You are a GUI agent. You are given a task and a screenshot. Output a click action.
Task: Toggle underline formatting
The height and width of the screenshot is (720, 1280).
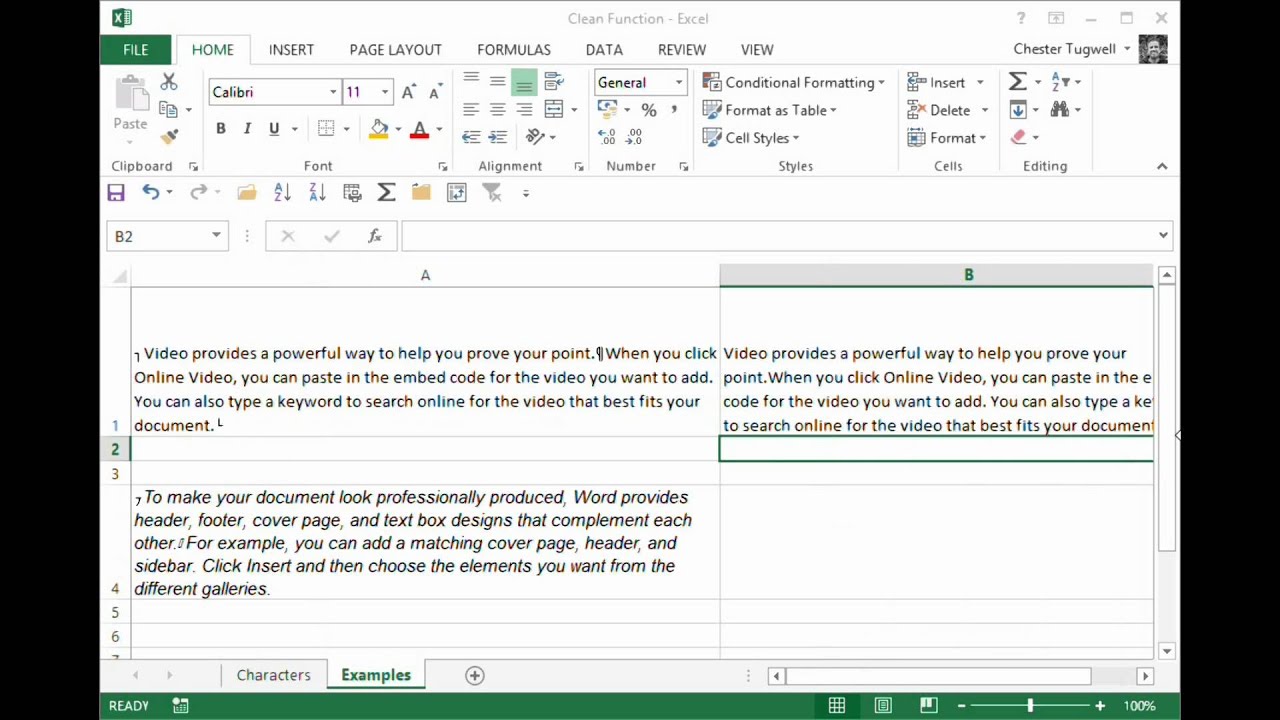point(273,129)
